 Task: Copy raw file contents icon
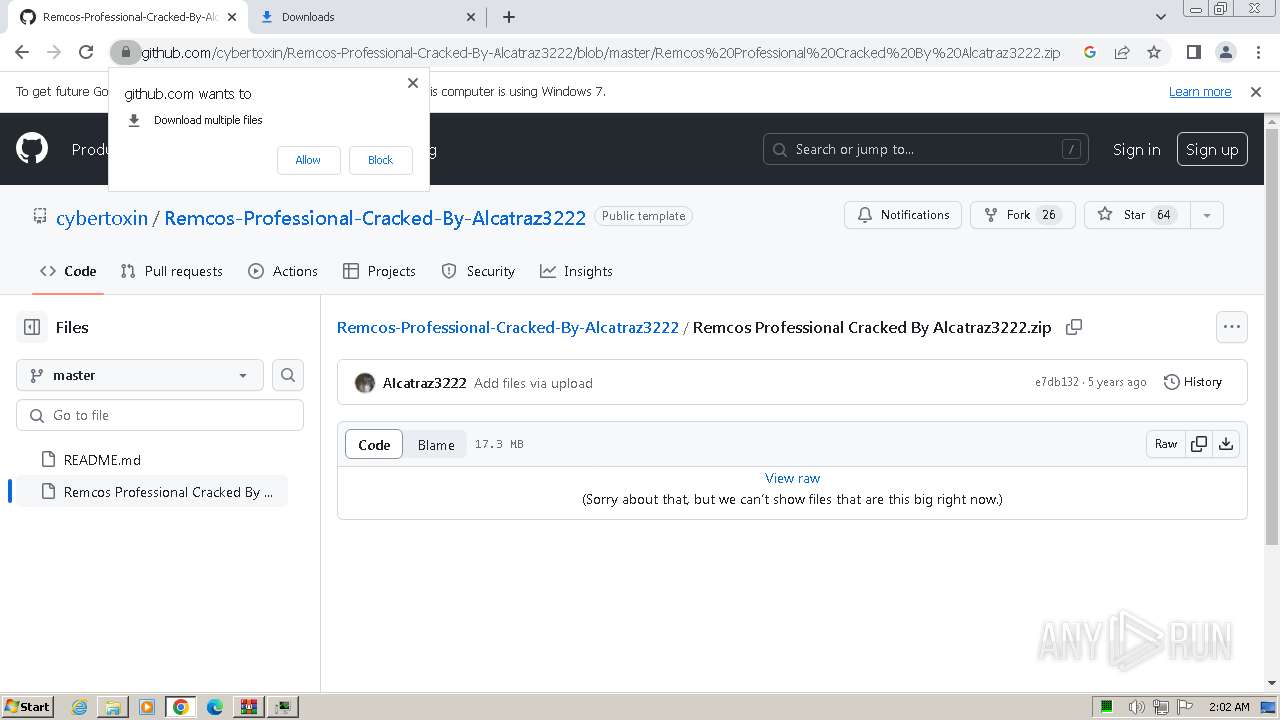click(1199, 444)
